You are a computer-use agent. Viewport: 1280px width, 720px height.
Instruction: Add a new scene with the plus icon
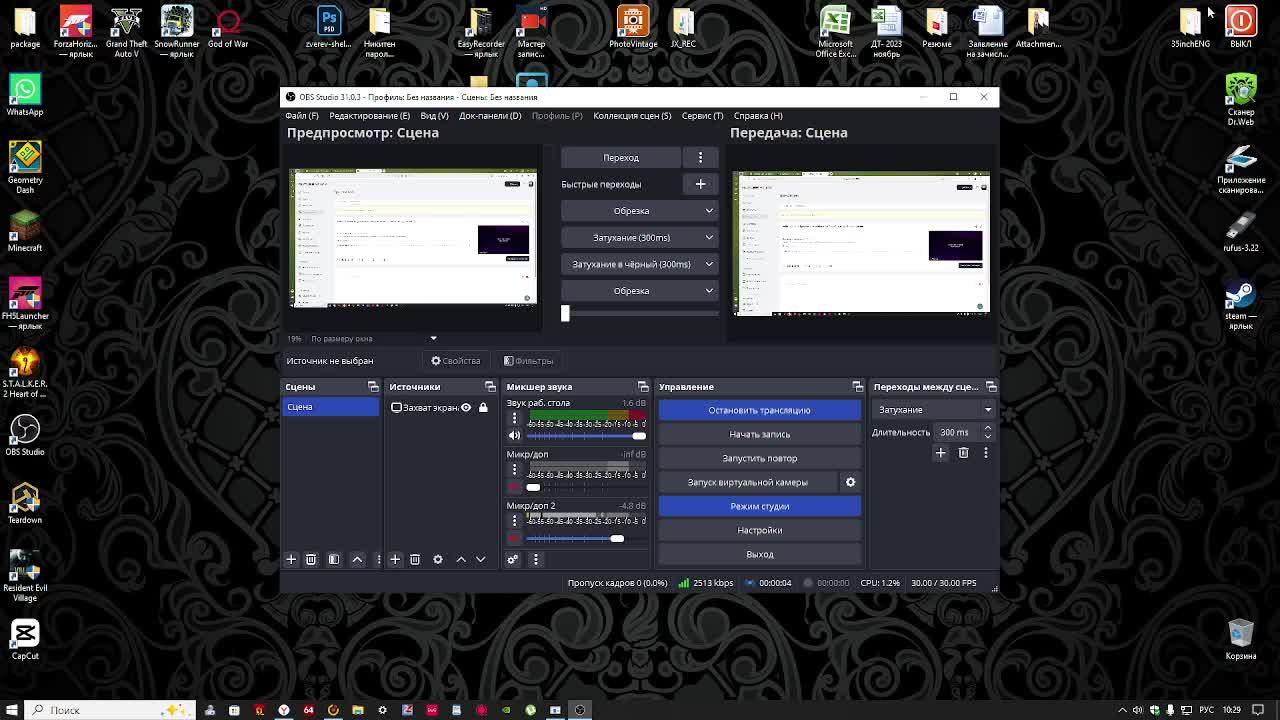click(291, 559)
